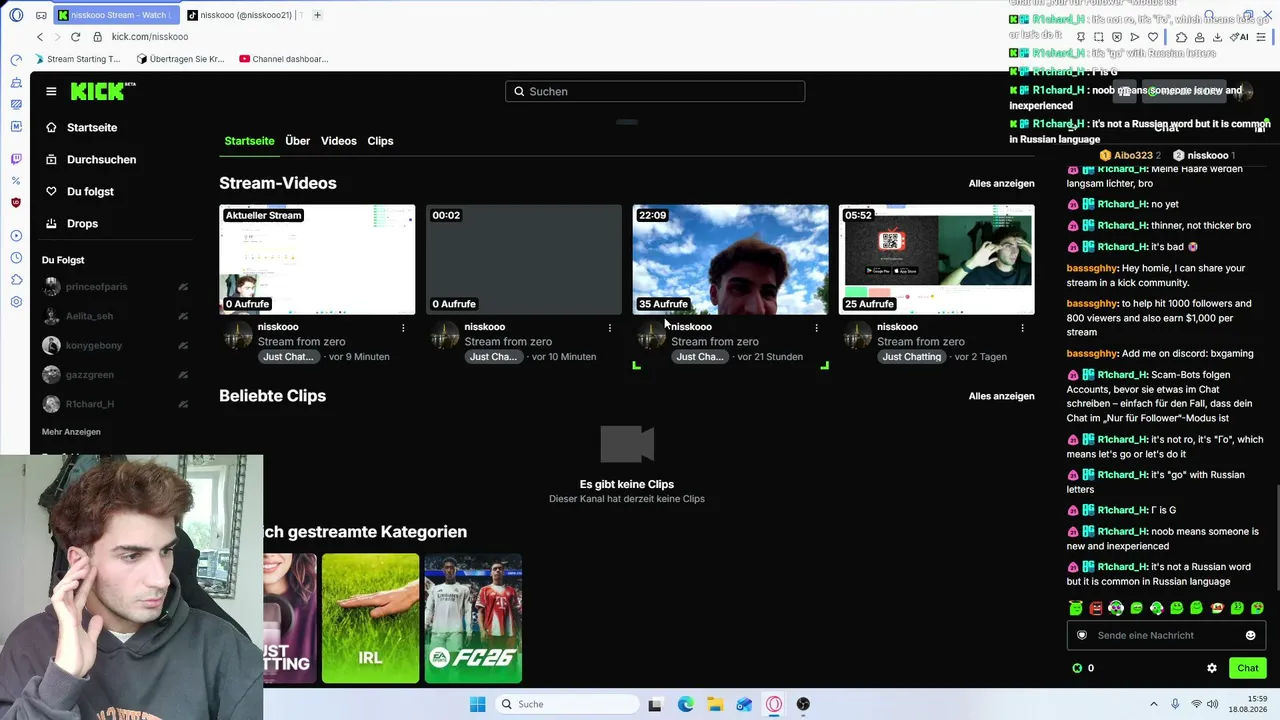Switch to the Über channel tab
This screenshot has width=1280, height=720.
pyautogui.click(x=297, y=141)
